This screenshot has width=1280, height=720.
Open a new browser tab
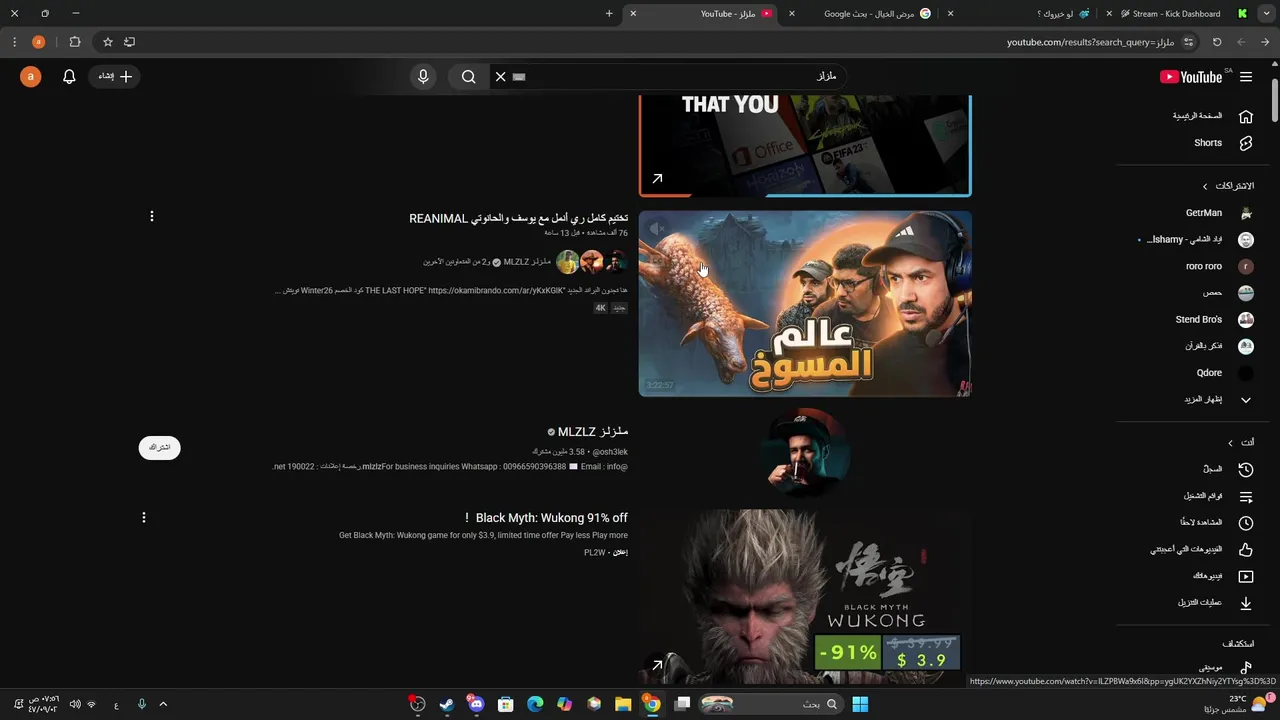pyautogui.click(x=609, y=14)
